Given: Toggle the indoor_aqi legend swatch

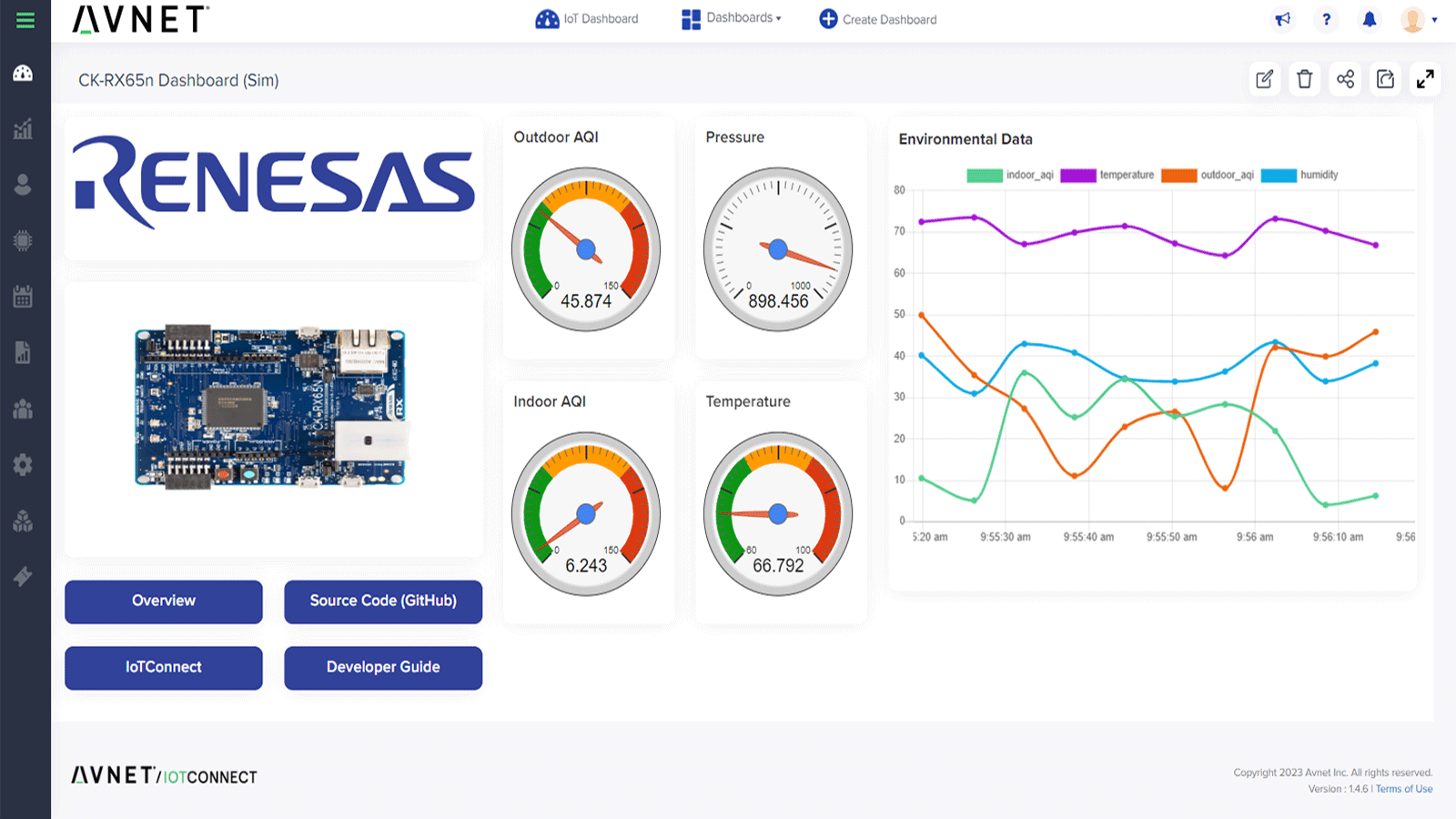Looking at the screenshot, I should point(985,175).
